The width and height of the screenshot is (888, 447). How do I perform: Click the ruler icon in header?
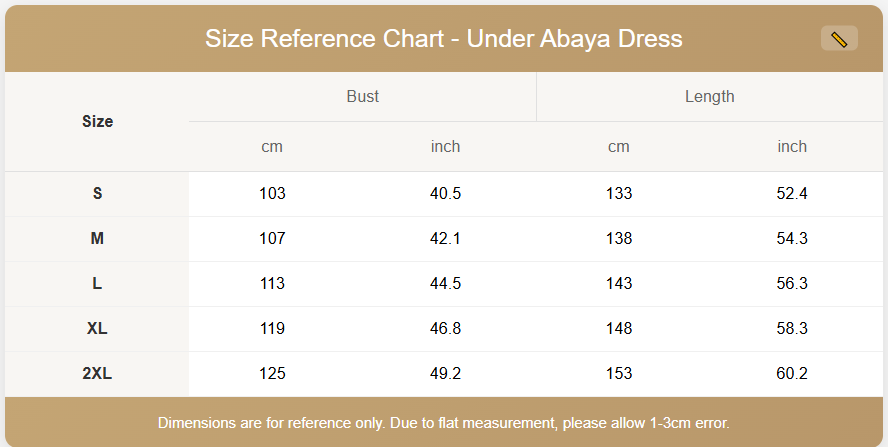click(839, 39)
